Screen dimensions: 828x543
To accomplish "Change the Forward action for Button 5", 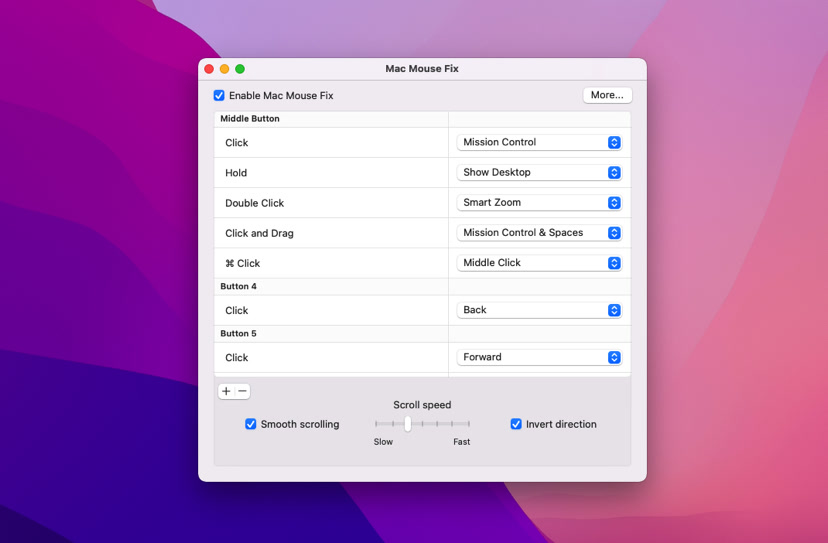I will [x=539, y=357].
